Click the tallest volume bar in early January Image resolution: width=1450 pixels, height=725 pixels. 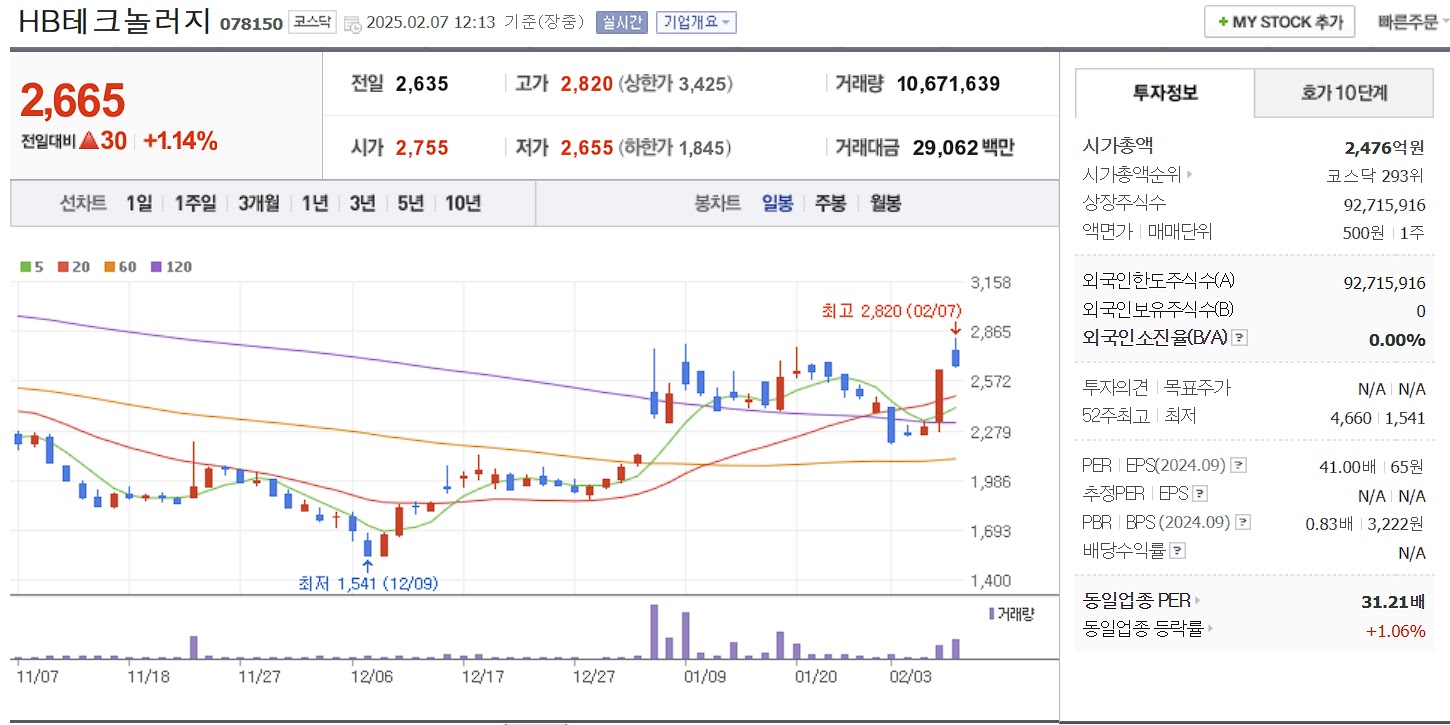(654, 631)
